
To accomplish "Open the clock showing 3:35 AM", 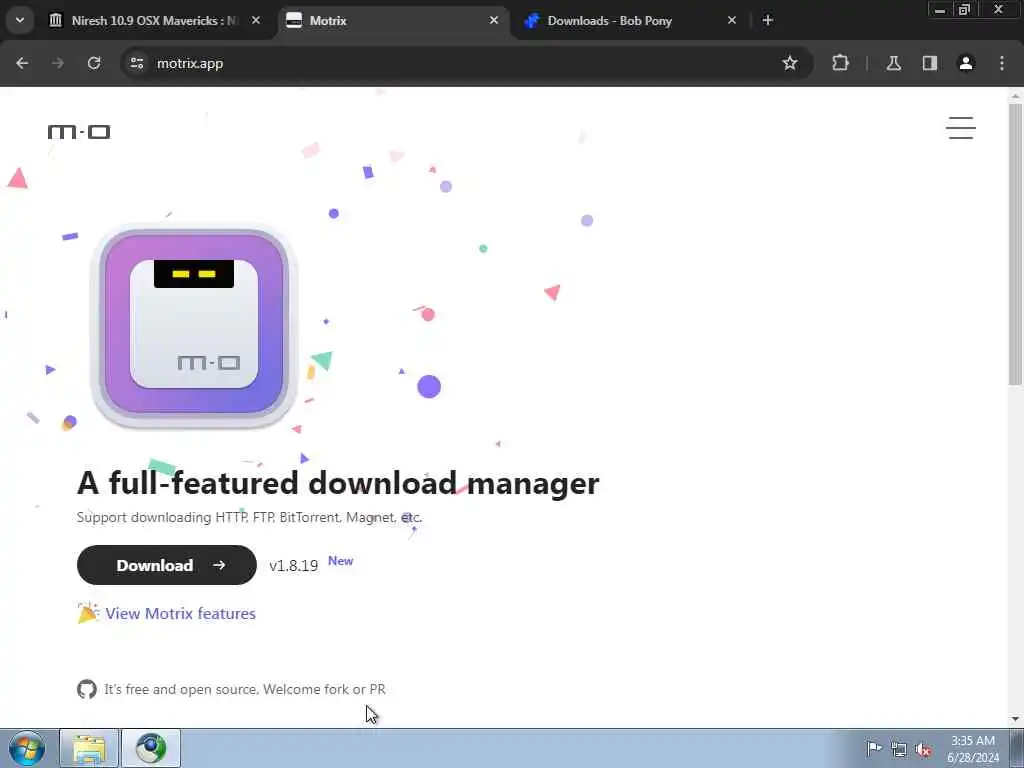I will [x=973, y=749].
